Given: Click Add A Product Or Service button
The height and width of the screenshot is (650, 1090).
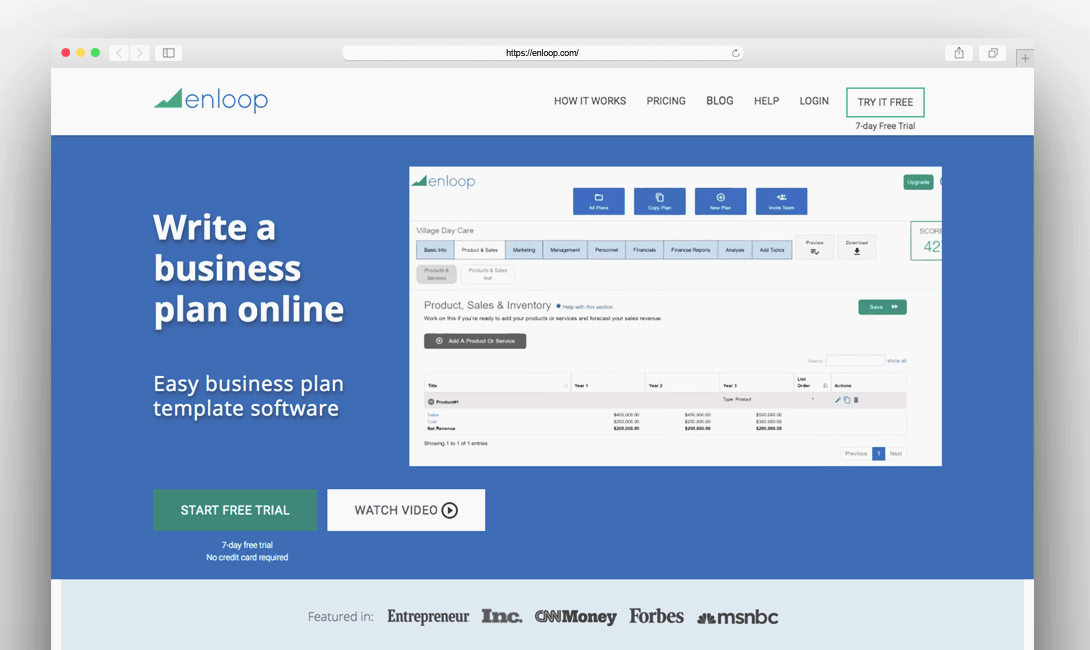Looking at the screenshot, I should pyautogui.click(x=475, y=341).
